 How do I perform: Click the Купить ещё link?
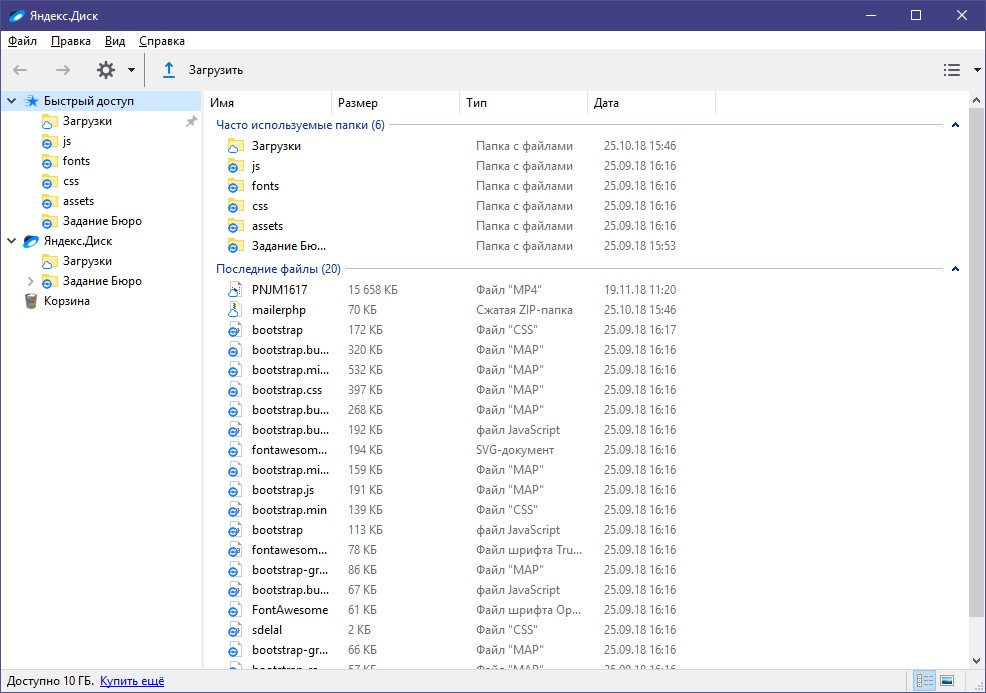(x=132, y=681)
